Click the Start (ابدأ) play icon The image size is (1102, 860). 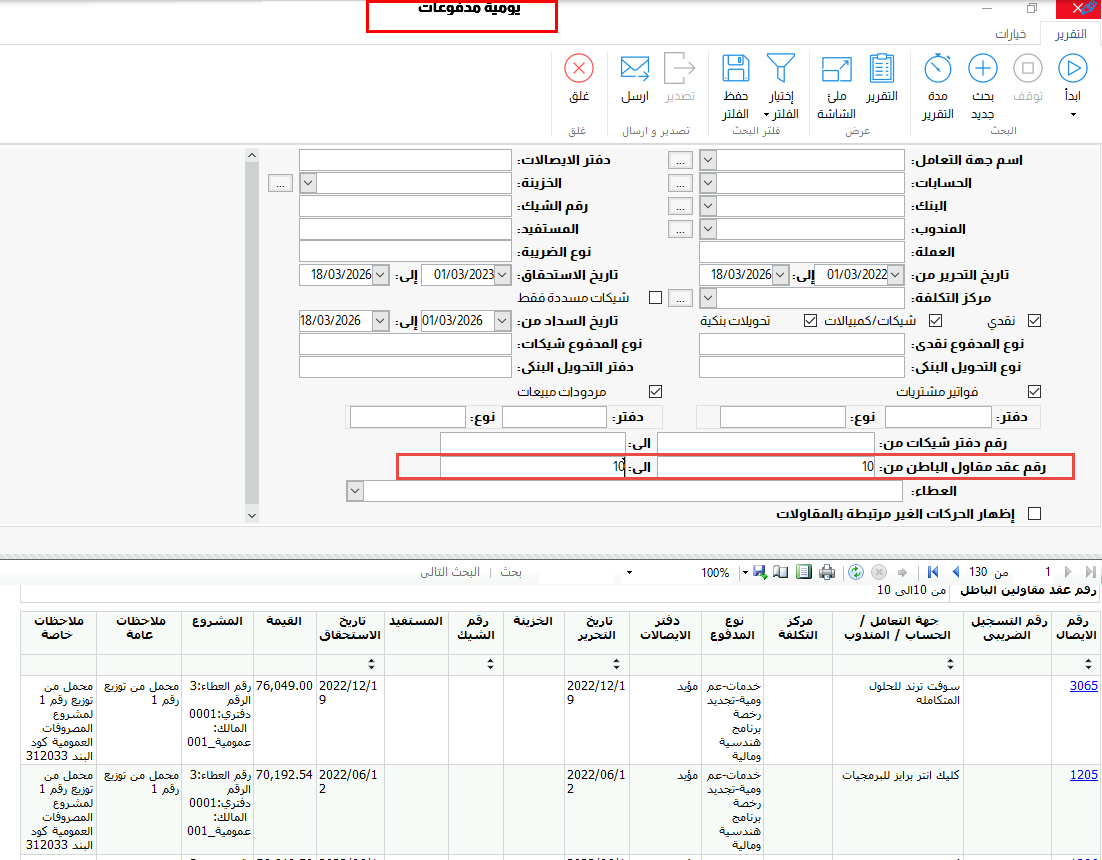coord(1073,69)
